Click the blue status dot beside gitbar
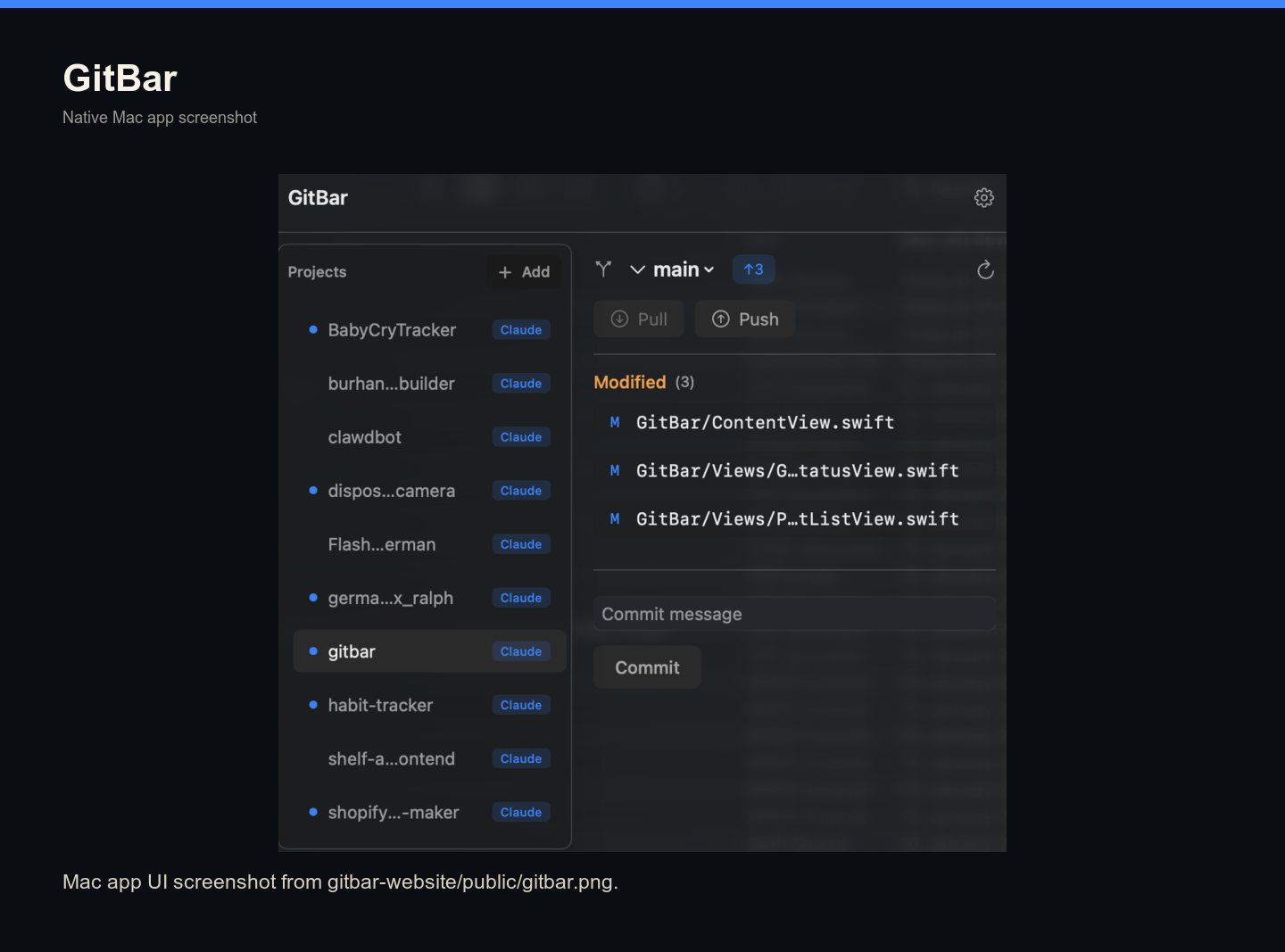 tap(313, 651)
